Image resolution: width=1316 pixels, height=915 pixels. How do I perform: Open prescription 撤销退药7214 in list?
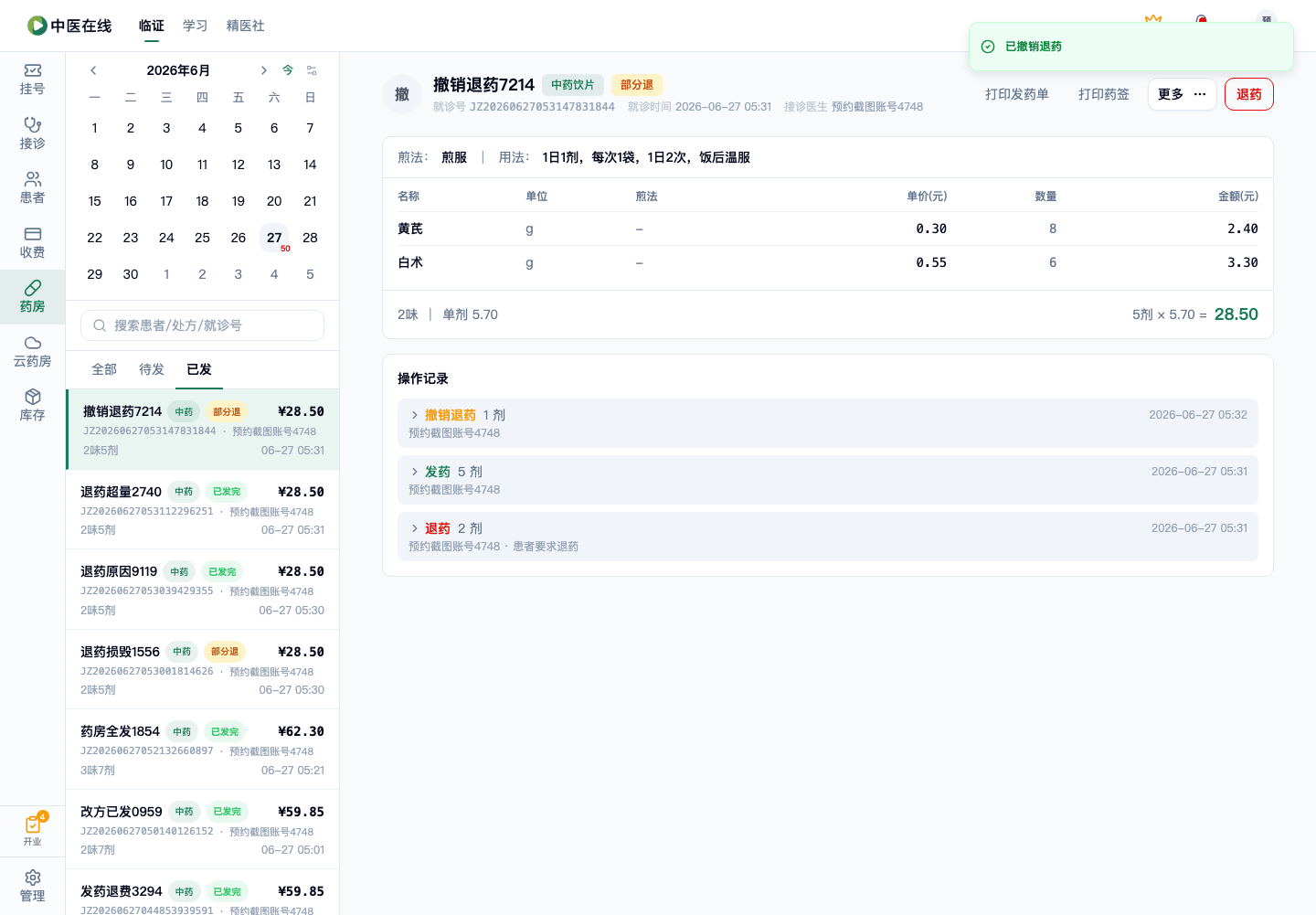pos(202,430)
